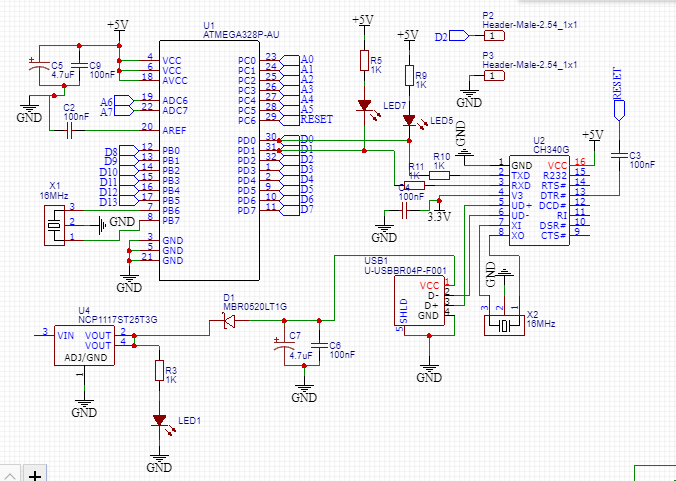676x481 pixels.
Task: Select the LED1 symbol below R3
Action: coord(160,420)
